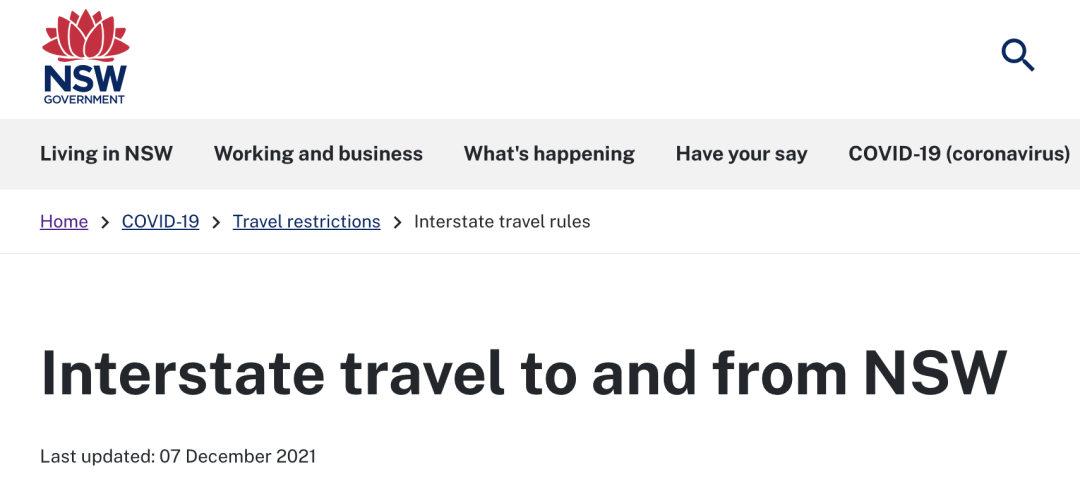Open the Working and business menu
This screenshot has width=1080, height=503.
[x=318, y=154]
